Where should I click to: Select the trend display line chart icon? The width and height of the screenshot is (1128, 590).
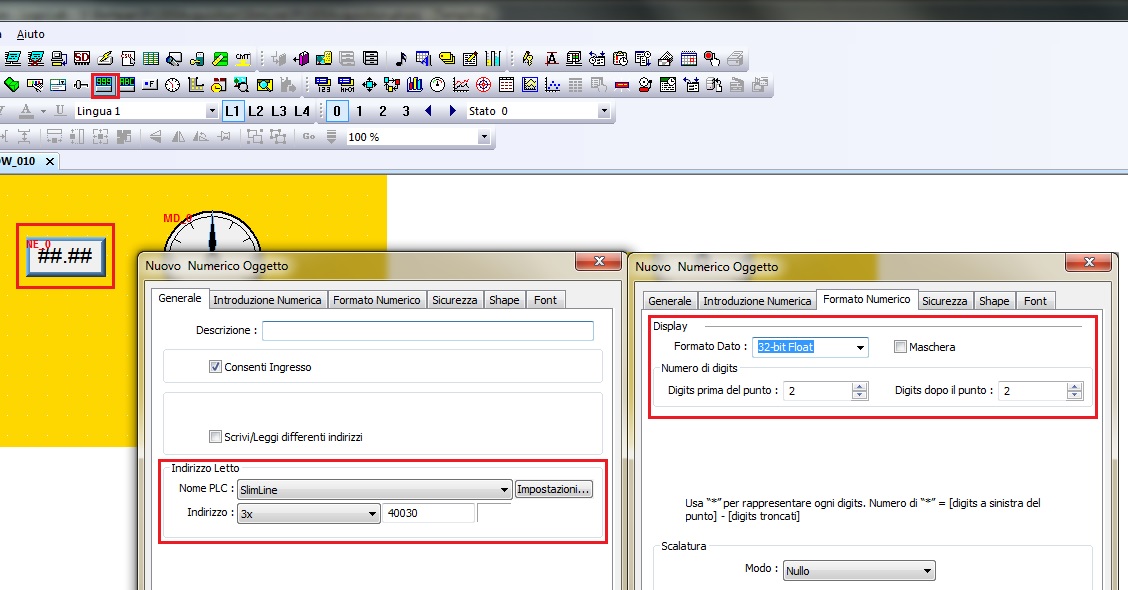(x=460, y=85)
